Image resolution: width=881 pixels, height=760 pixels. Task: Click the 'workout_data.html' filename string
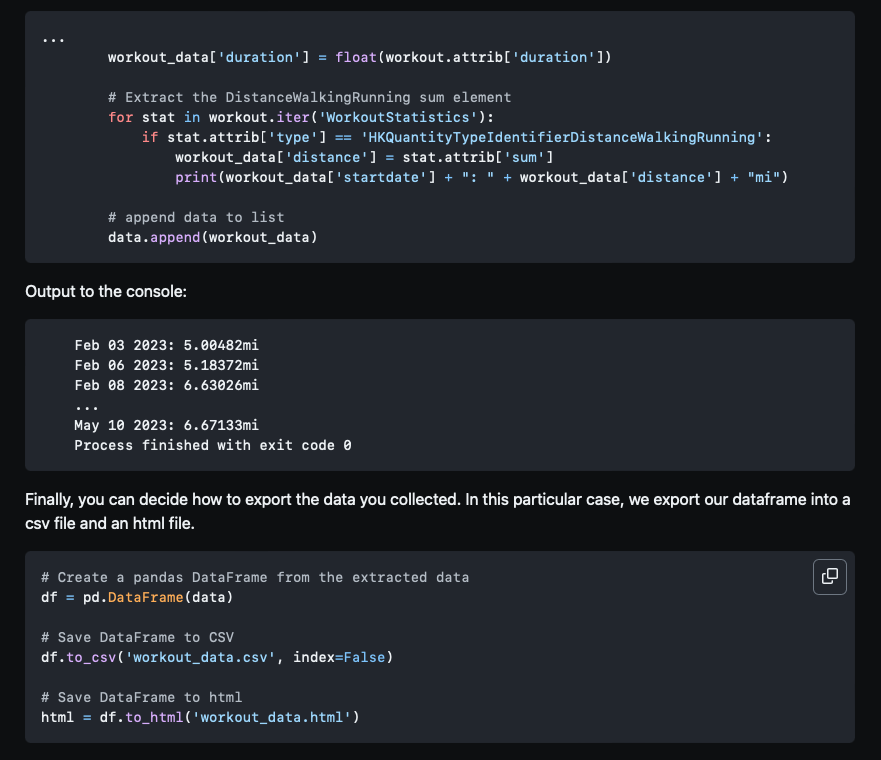click(271, 717)
